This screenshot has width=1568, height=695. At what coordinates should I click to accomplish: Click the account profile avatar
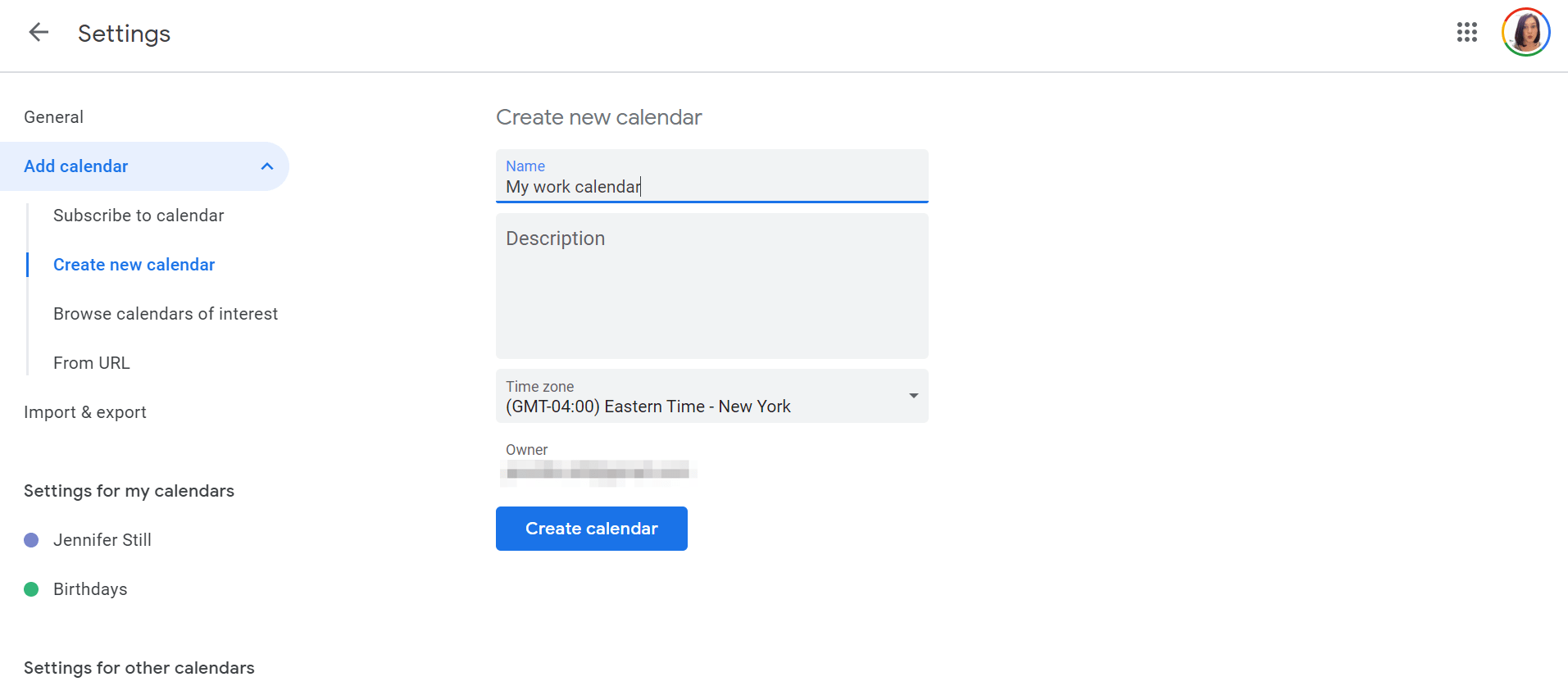(1525, 33)
